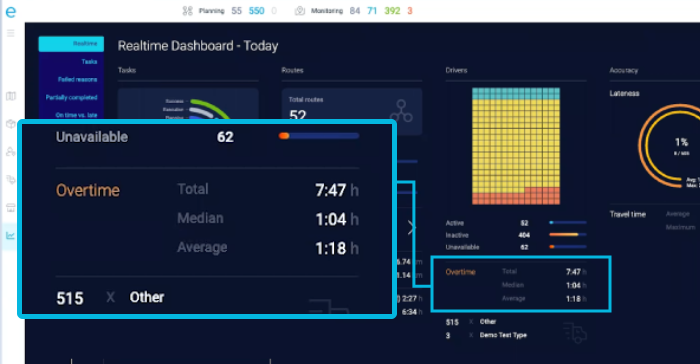The width and height of the screenshot is (700, 364).
Task: Open the Total routes 52 card
Action: point(352,111)
